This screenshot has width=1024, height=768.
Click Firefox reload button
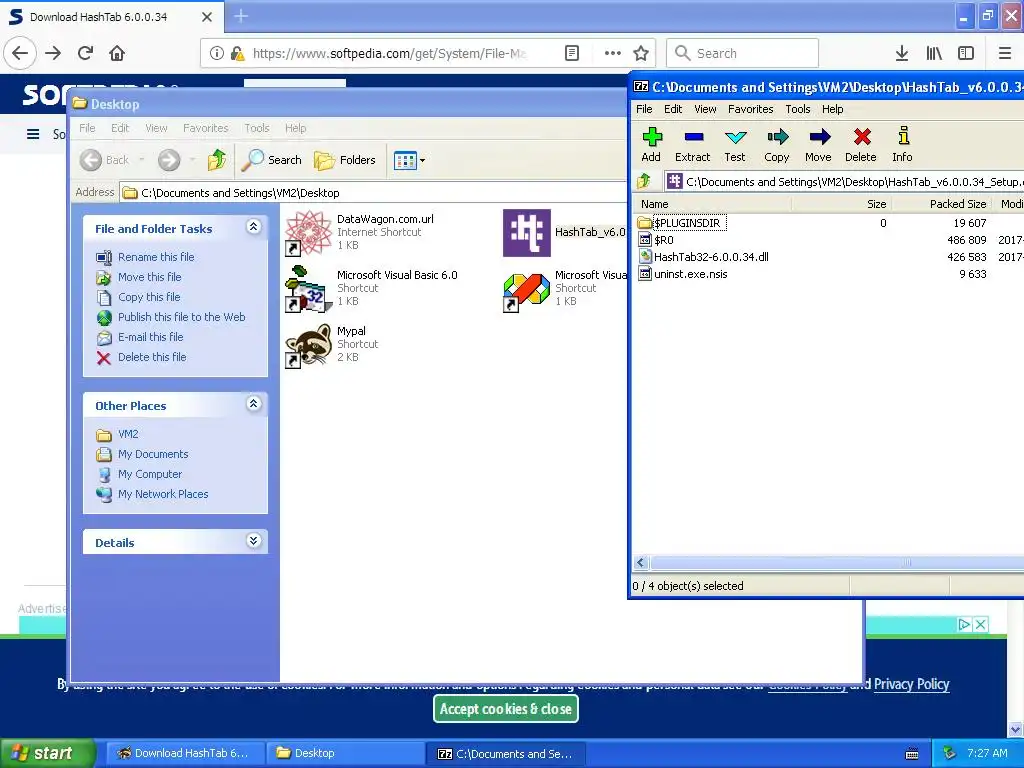coord(86,53)
